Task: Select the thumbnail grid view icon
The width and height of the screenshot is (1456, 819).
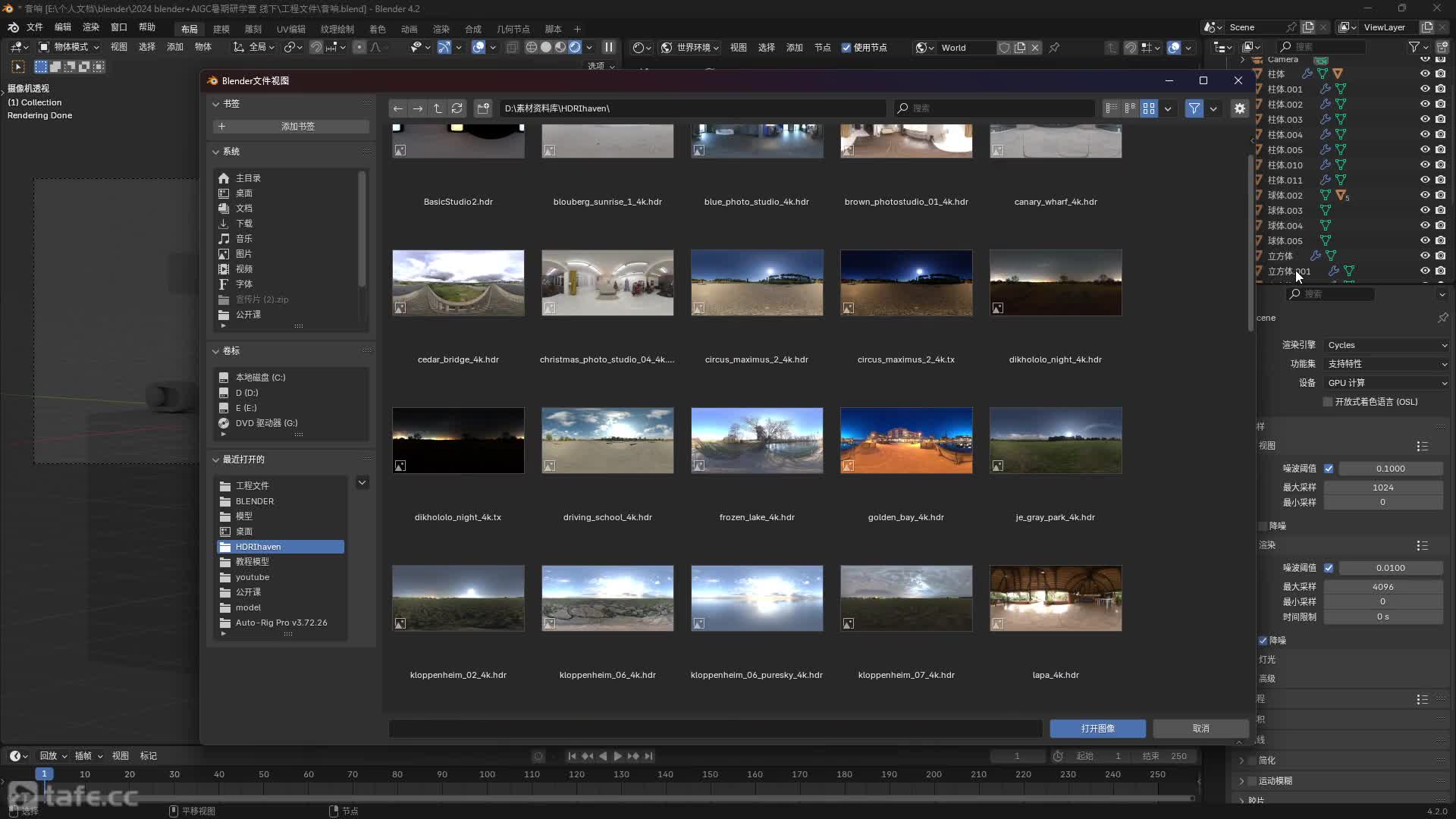Action: point(1149,108)
